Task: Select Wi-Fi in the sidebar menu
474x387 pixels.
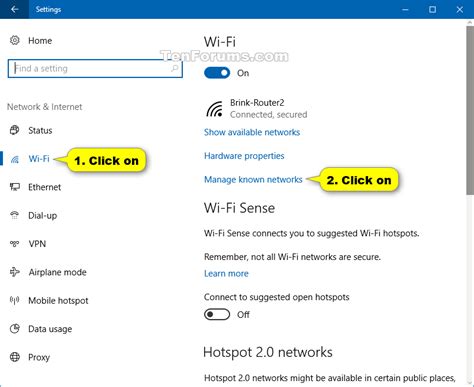Action: [39, 159]
